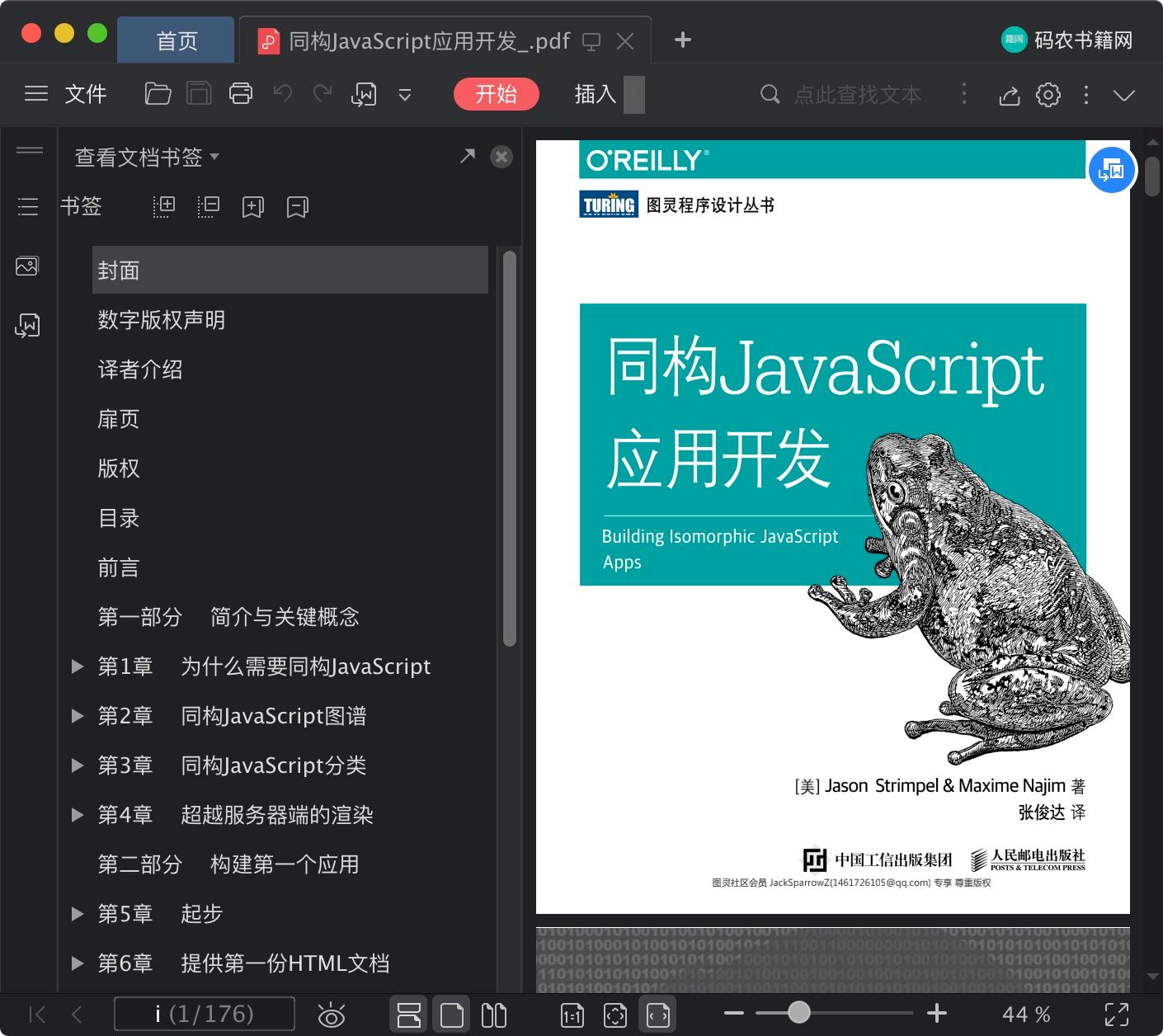This screenshot has height=1036, width=1163.
Task: Open the 查看文档书签 dropdown
Action: (146, 157)
